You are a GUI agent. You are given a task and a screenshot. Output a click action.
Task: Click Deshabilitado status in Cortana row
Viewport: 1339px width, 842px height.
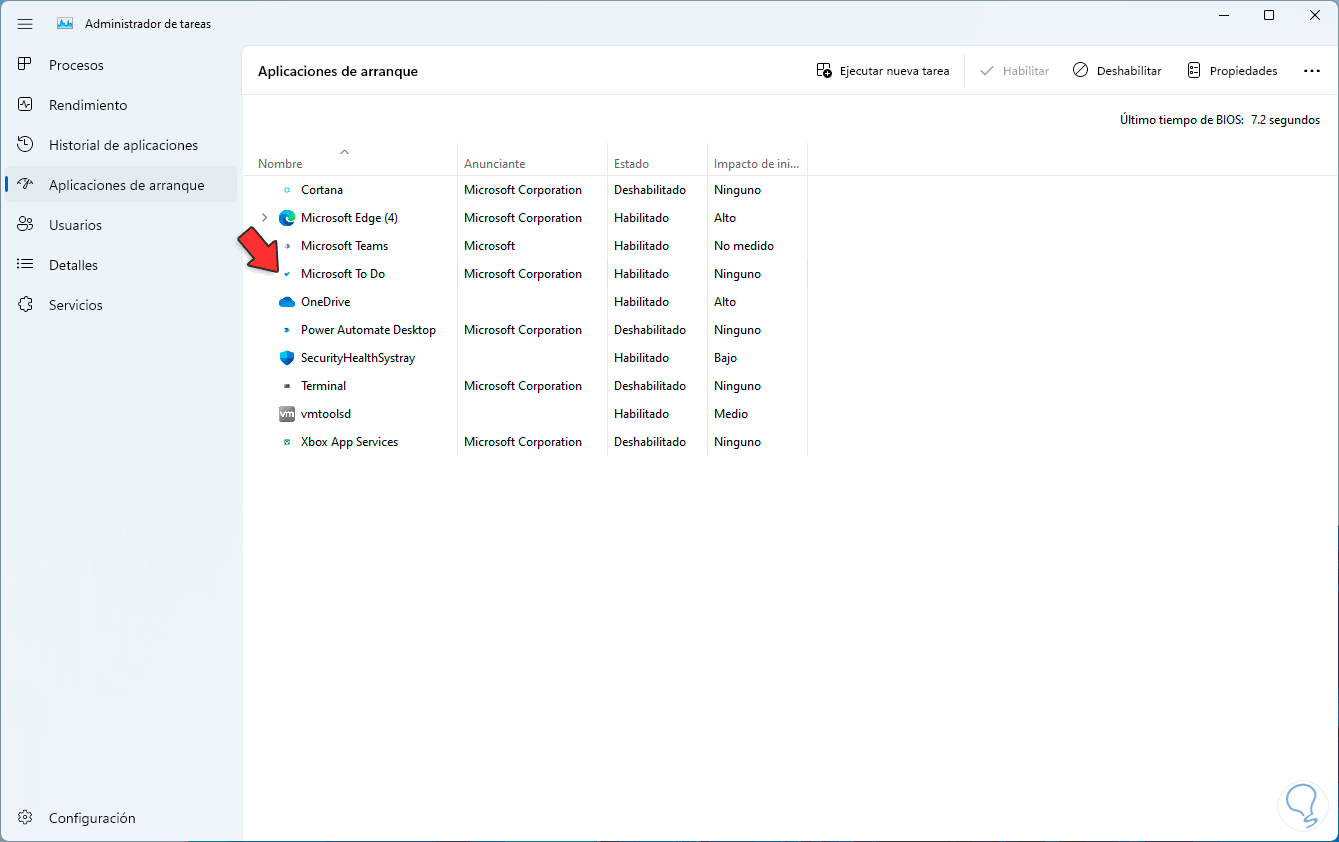[x=650, y=190]
